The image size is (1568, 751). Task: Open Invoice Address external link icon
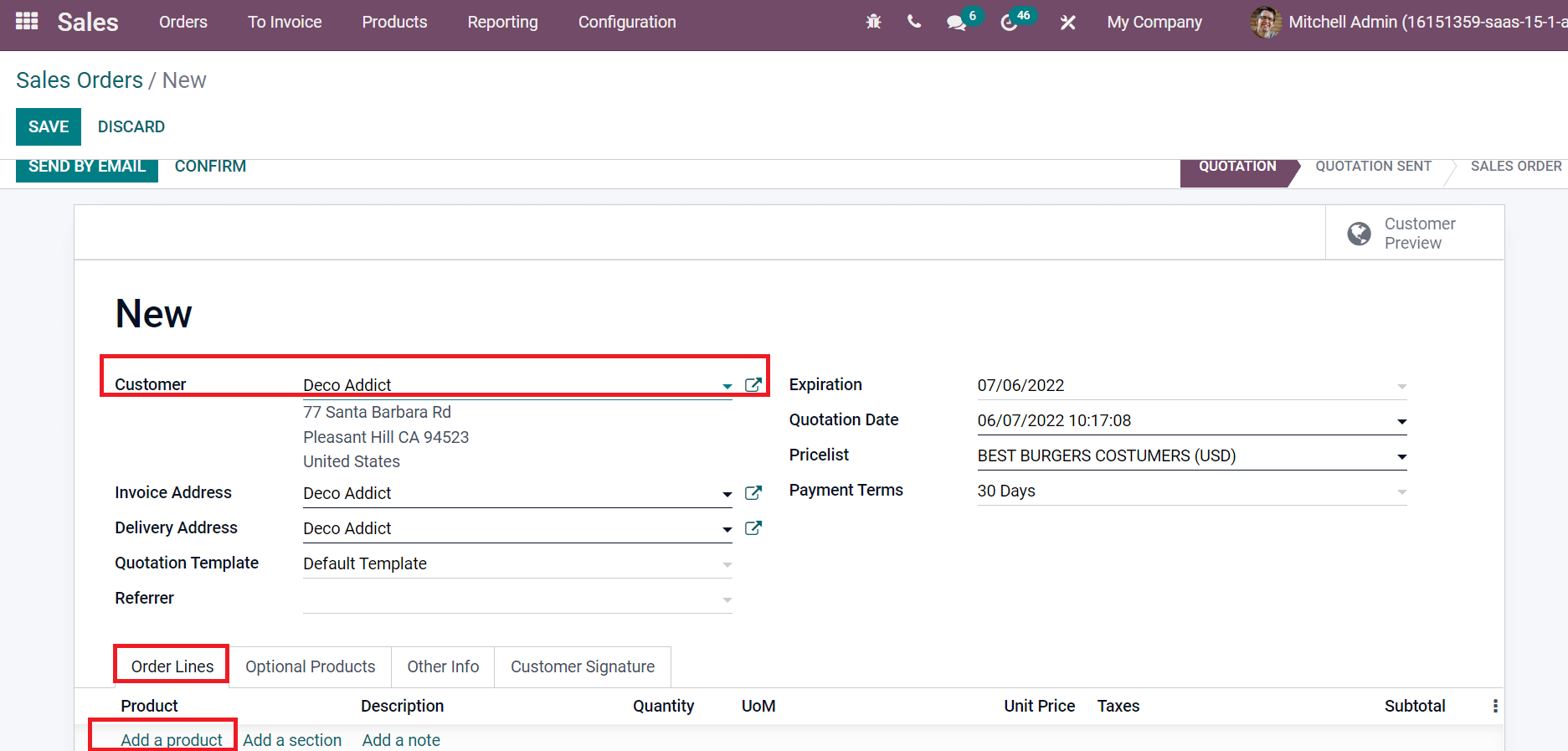(753, 493)
